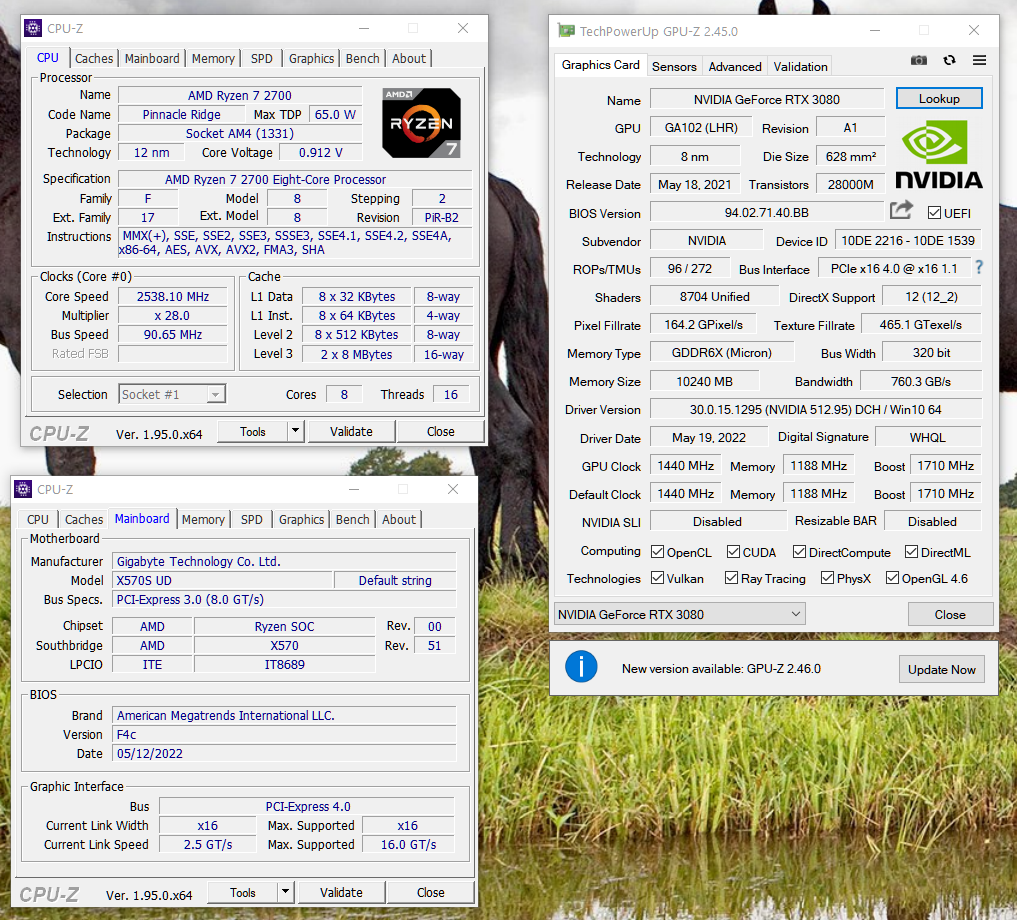Click the Driver Version field in GPU-Z

pyautogui.click(x=815, y=409)
